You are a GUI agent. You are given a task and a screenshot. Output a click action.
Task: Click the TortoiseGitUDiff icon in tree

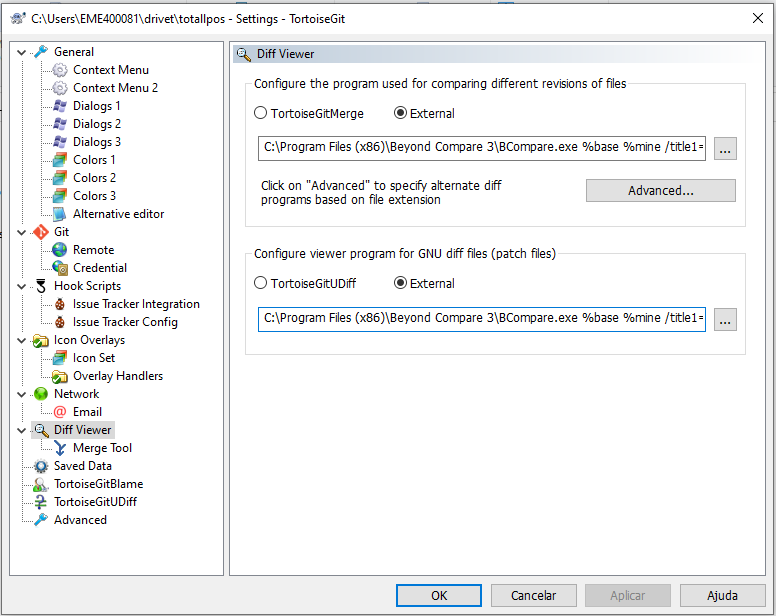pyautogui.click(x=41, y=502)
